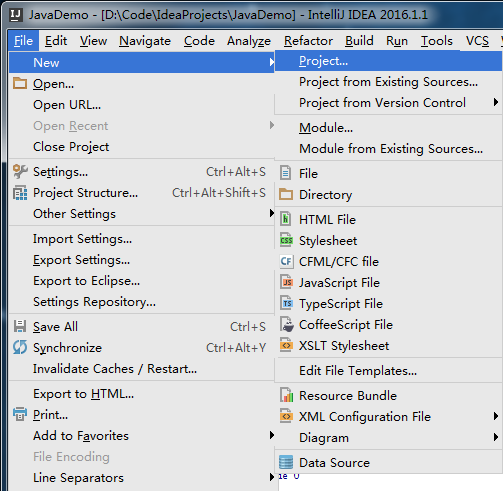Open Settings Repository...

[142, 302]
